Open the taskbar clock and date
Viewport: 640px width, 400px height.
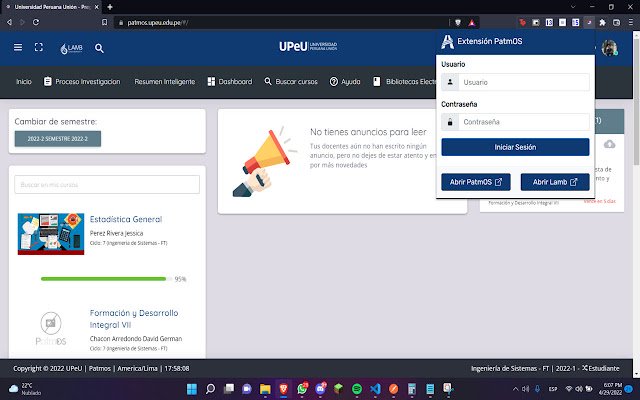(613, 389)
